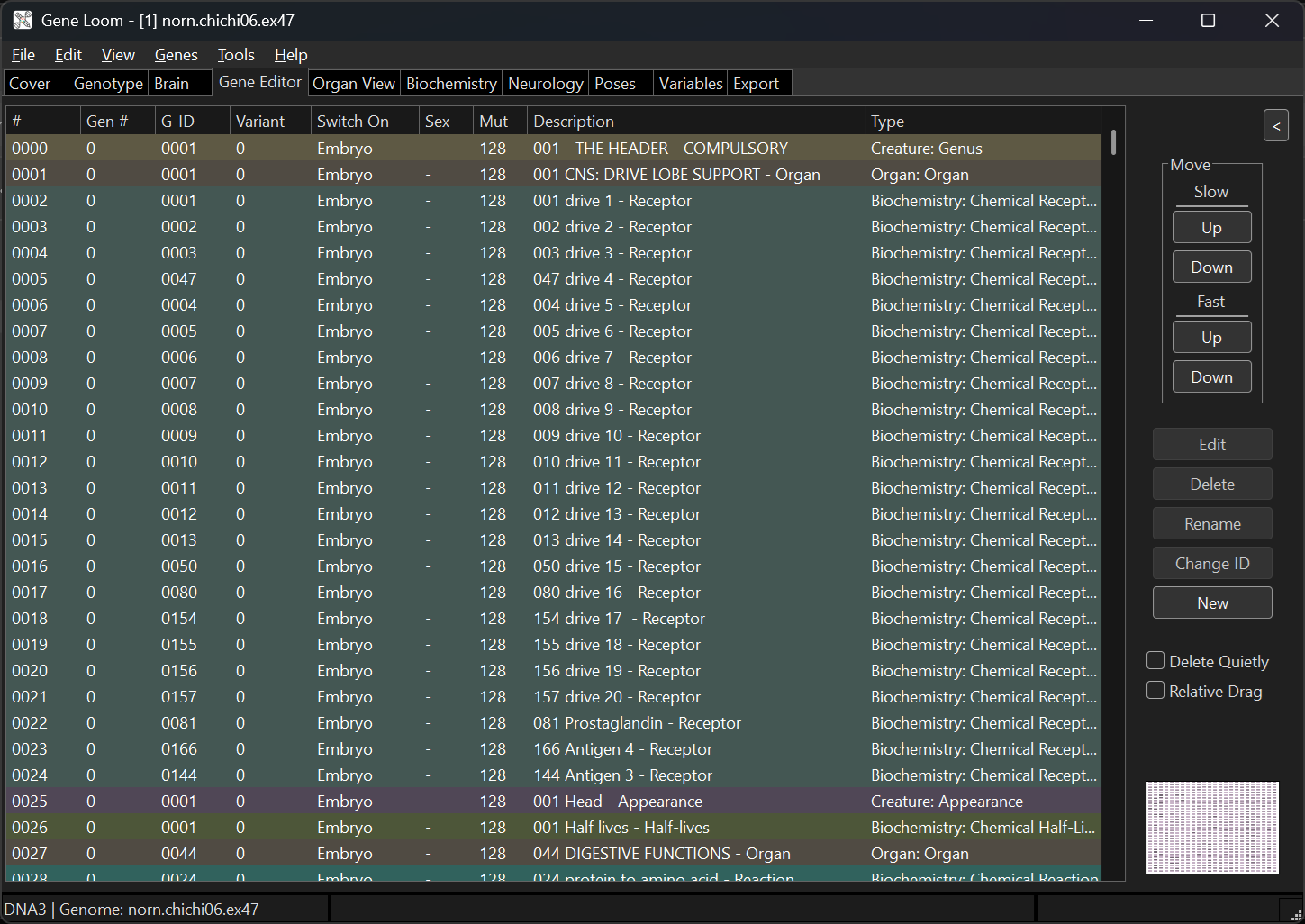1305x924 pixels.
Task: Enable the Delete Quietly checkbox
Action: (1155, 661)
